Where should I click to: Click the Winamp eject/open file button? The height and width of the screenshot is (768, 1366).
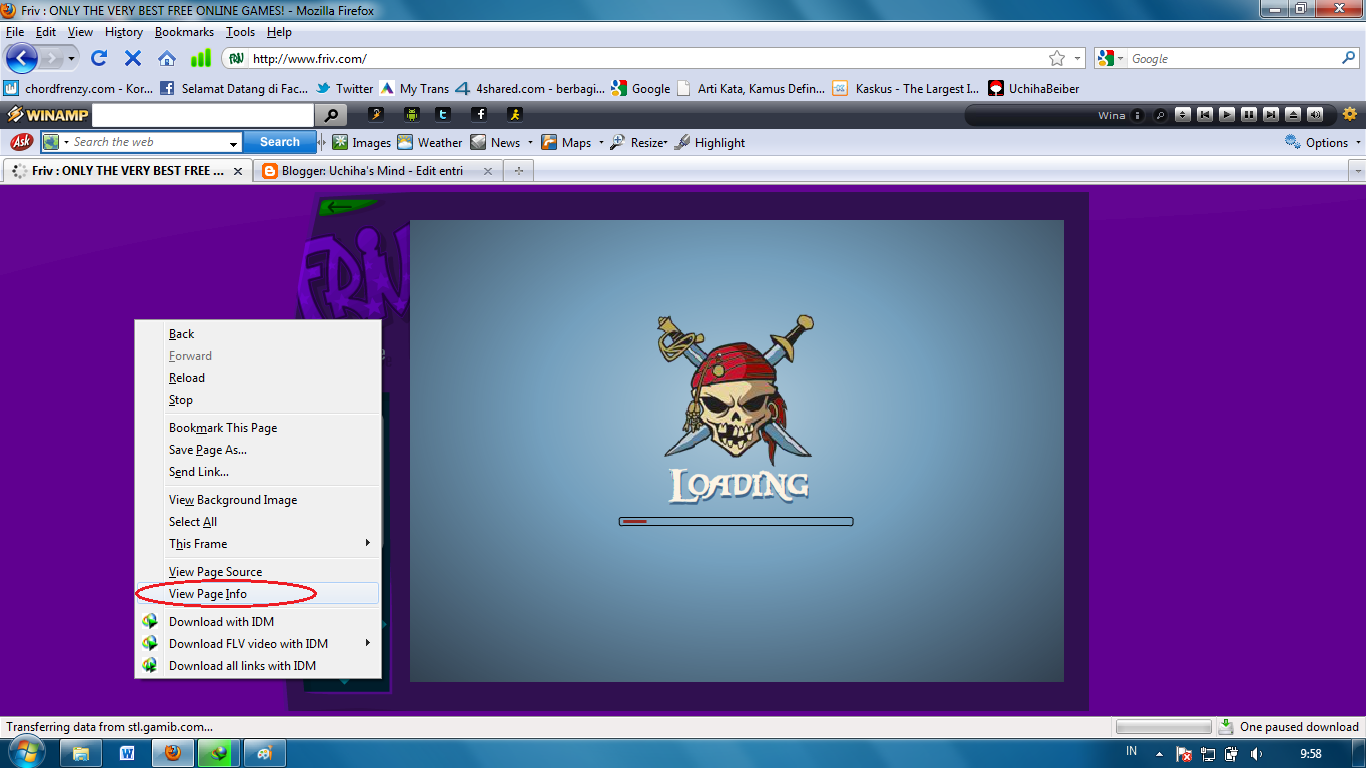pos(1293,115)
